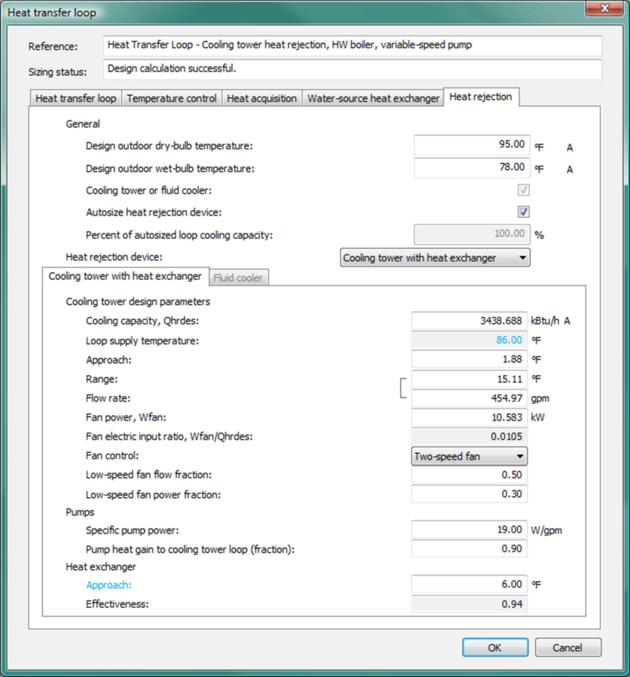Select the Fluid cooler sub-tab
The image size is (630, 677).
click(239, 277)
